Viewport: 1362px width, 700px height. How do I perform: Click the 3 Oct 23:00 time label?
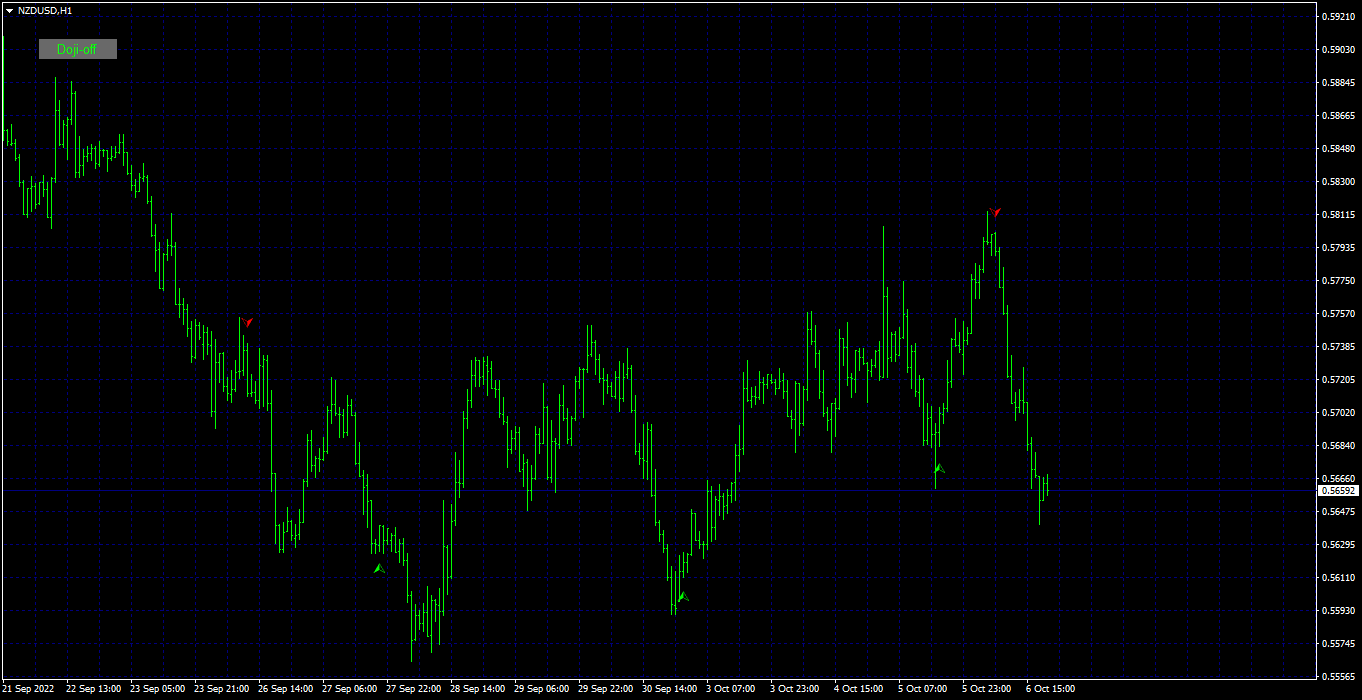pos(794,689)
